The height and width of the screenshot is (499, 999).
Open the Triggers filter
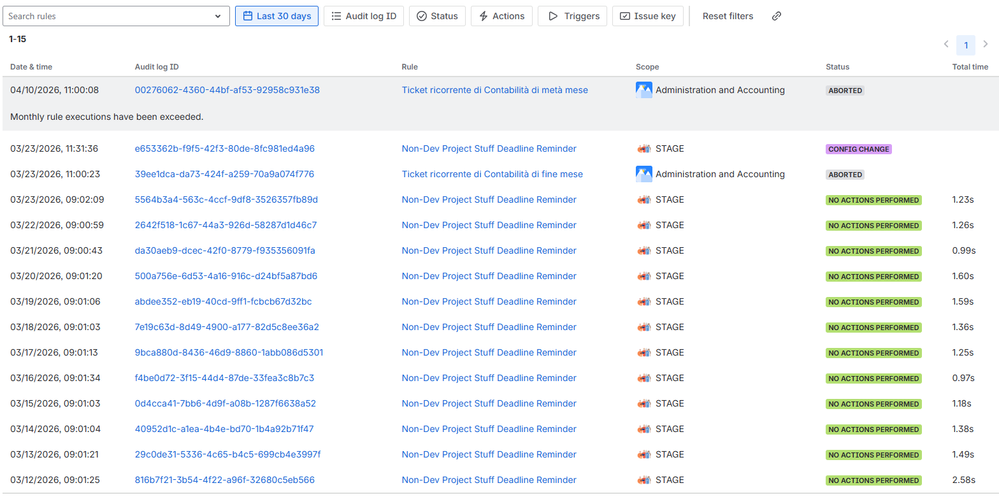pyautogui.click(x=572, y=17)
